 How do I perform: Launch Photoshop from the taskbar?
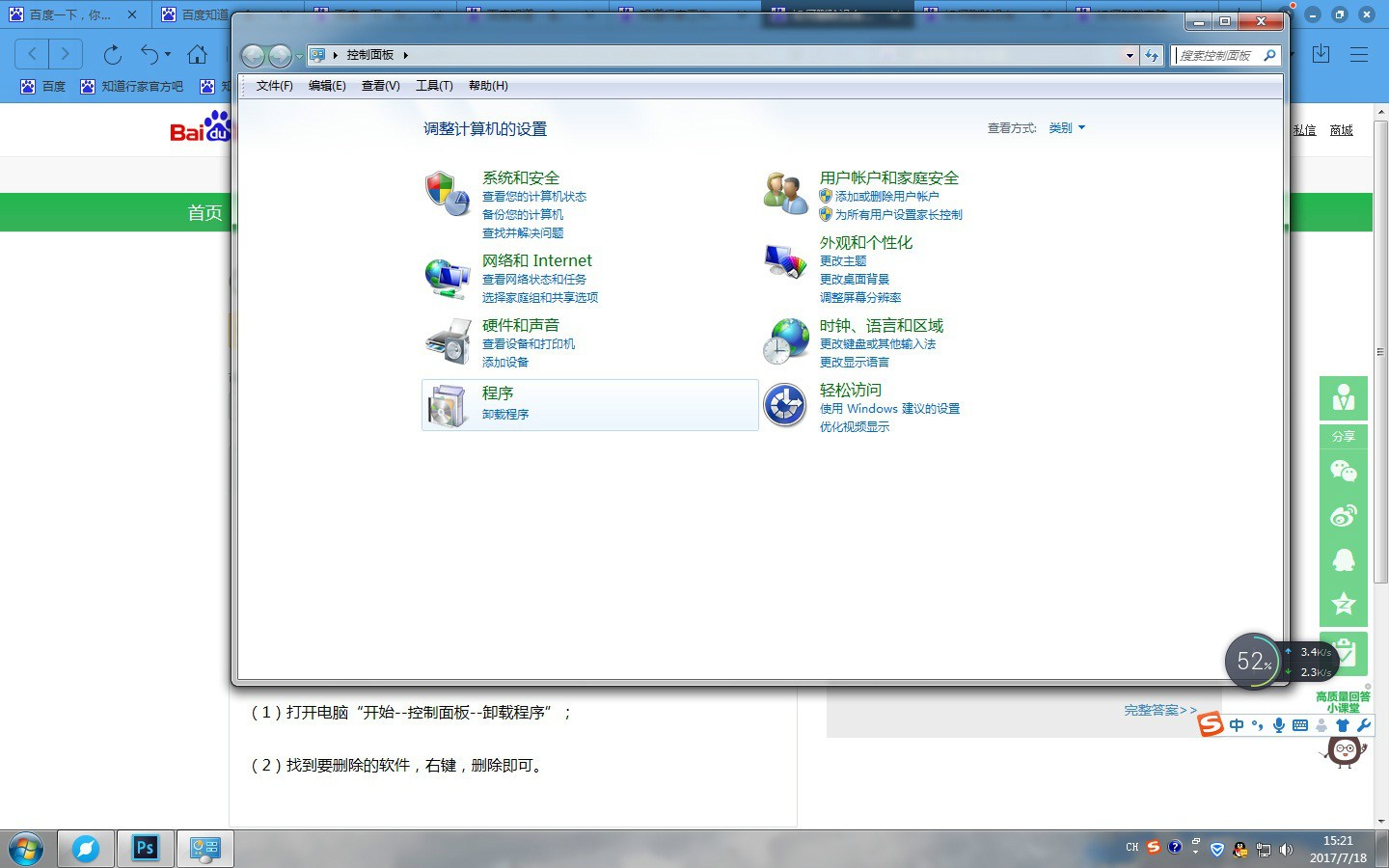146,848
